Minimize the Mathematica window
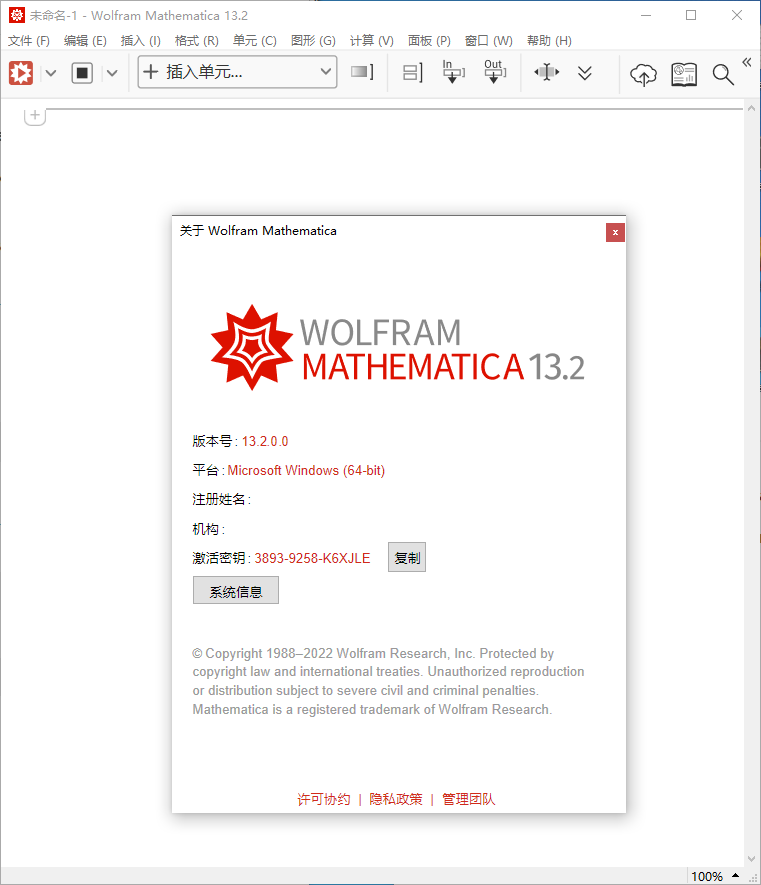 pyautogui.click(x=646, y=15)
